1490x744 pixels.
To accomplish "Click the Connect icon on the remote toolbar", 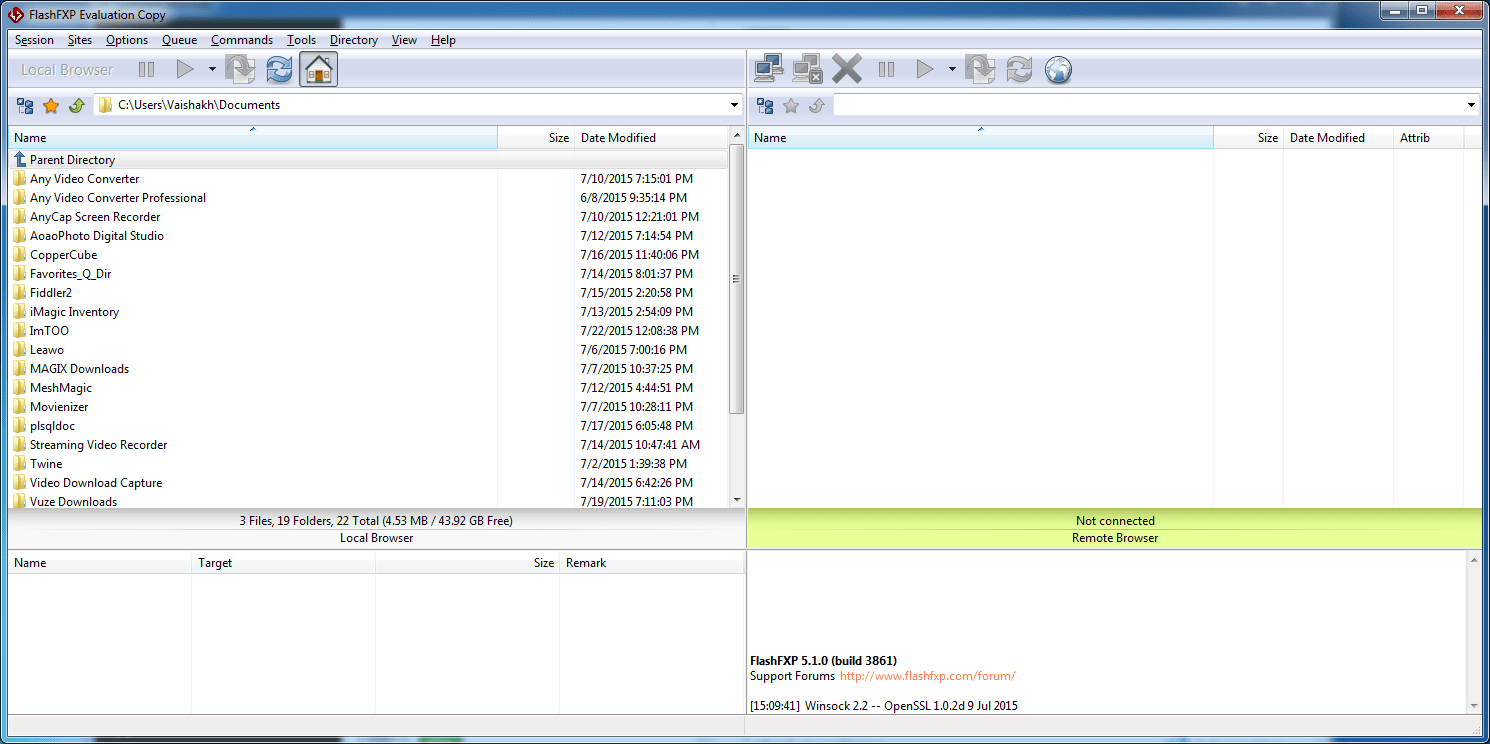I will 768,68.
